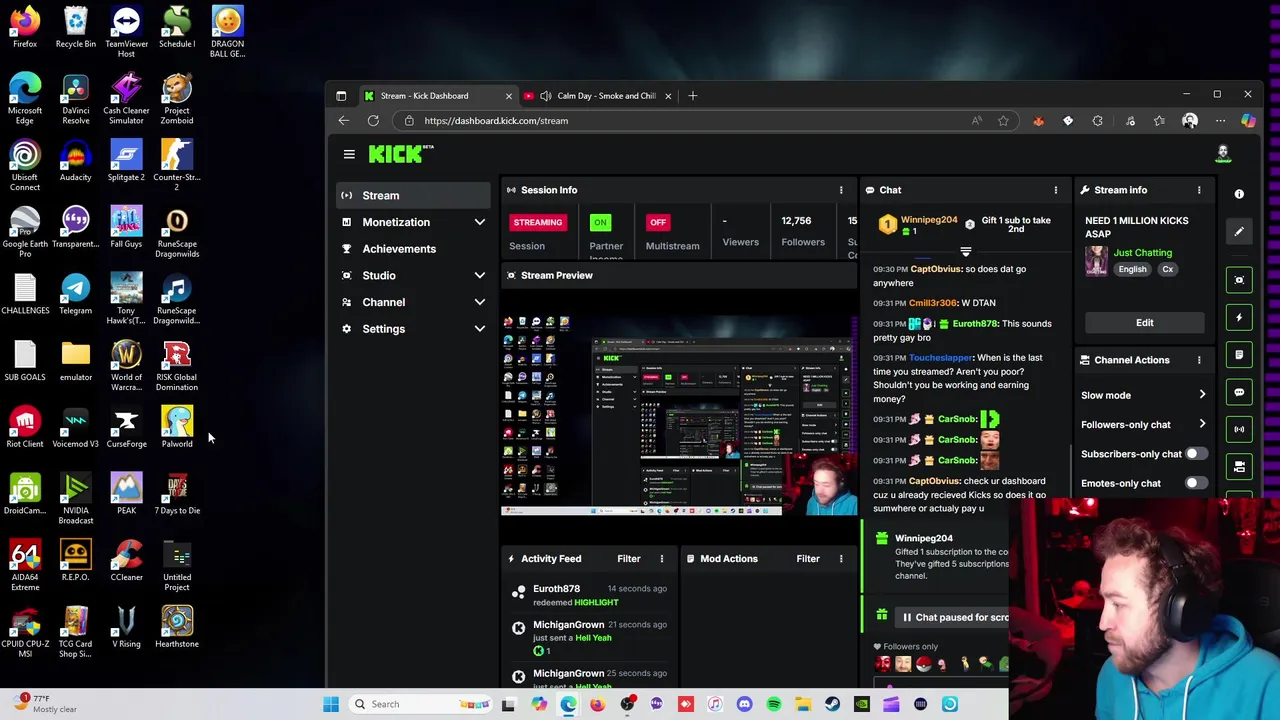Image resolution: width=1280 pixels, height=720 pixels.
Task: Open Slow mode options arrow
Action: pyautogui.click(x=1202, y=395)
